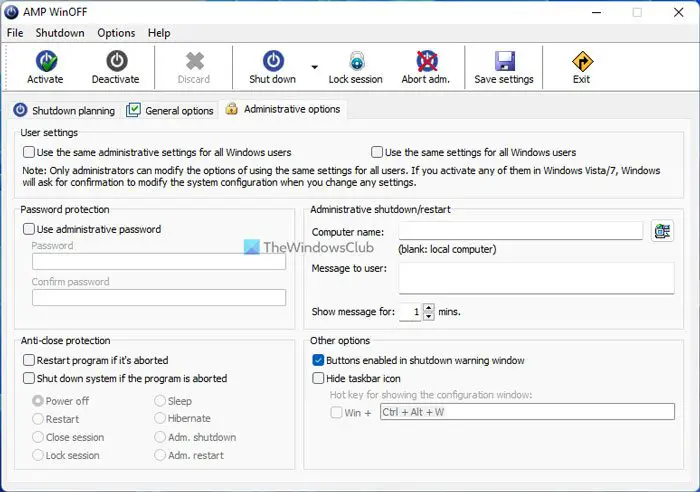Open the Options menu
The image size is (700, 492).
pyautogui.click(x=116, y=33)
